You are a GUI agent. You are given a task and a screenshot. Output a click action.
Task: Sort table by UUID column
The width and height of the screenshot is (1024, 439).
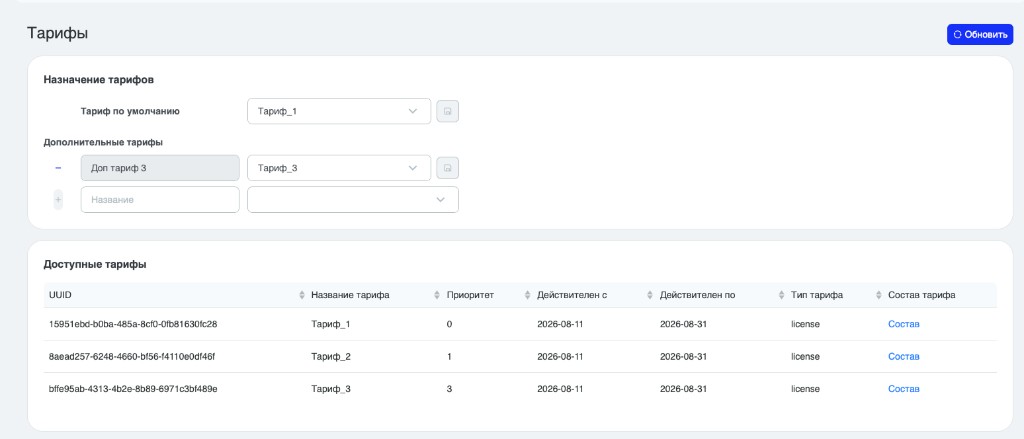click(302, 295)
